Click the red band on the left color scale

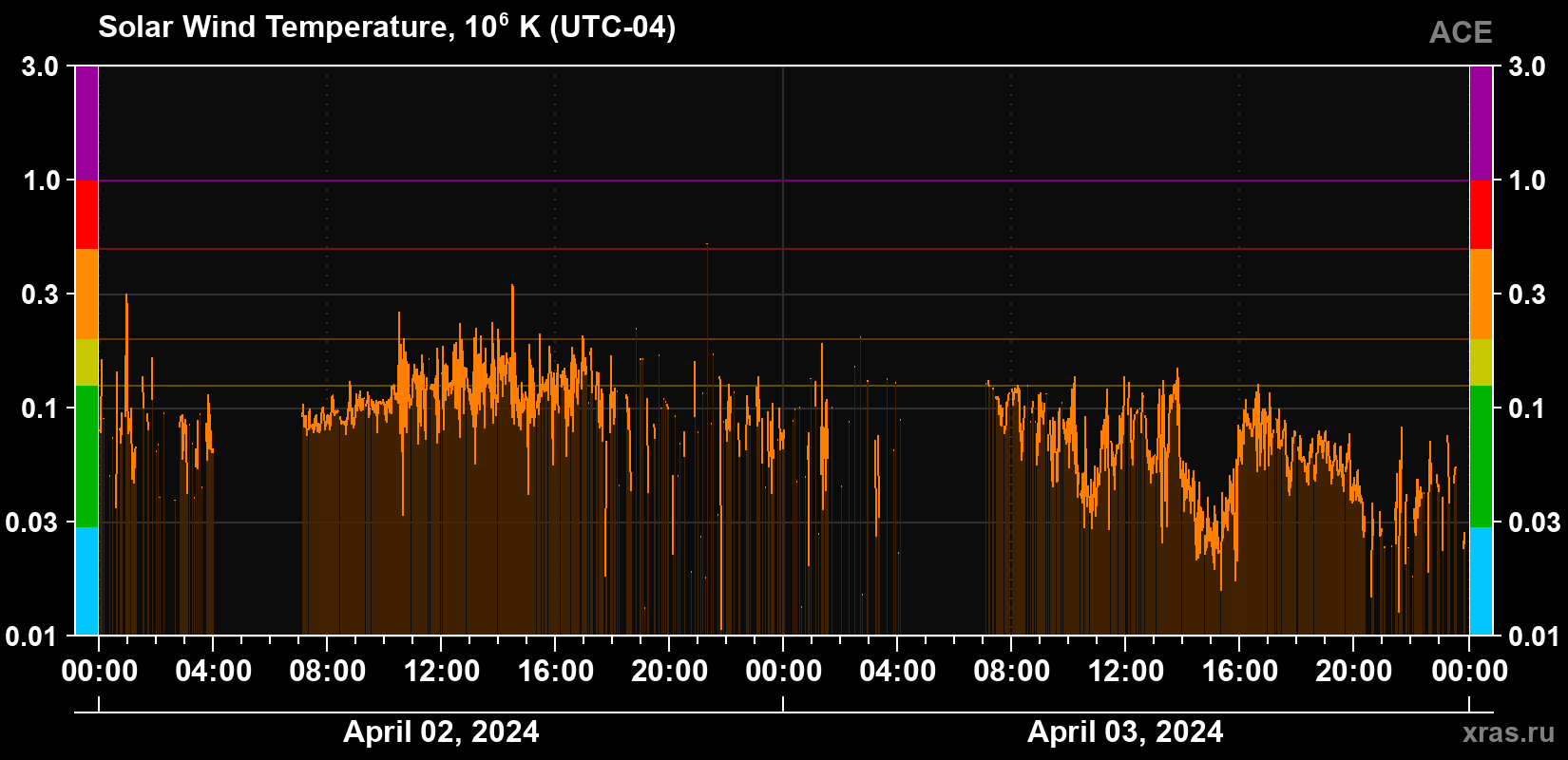coord(86,215)
